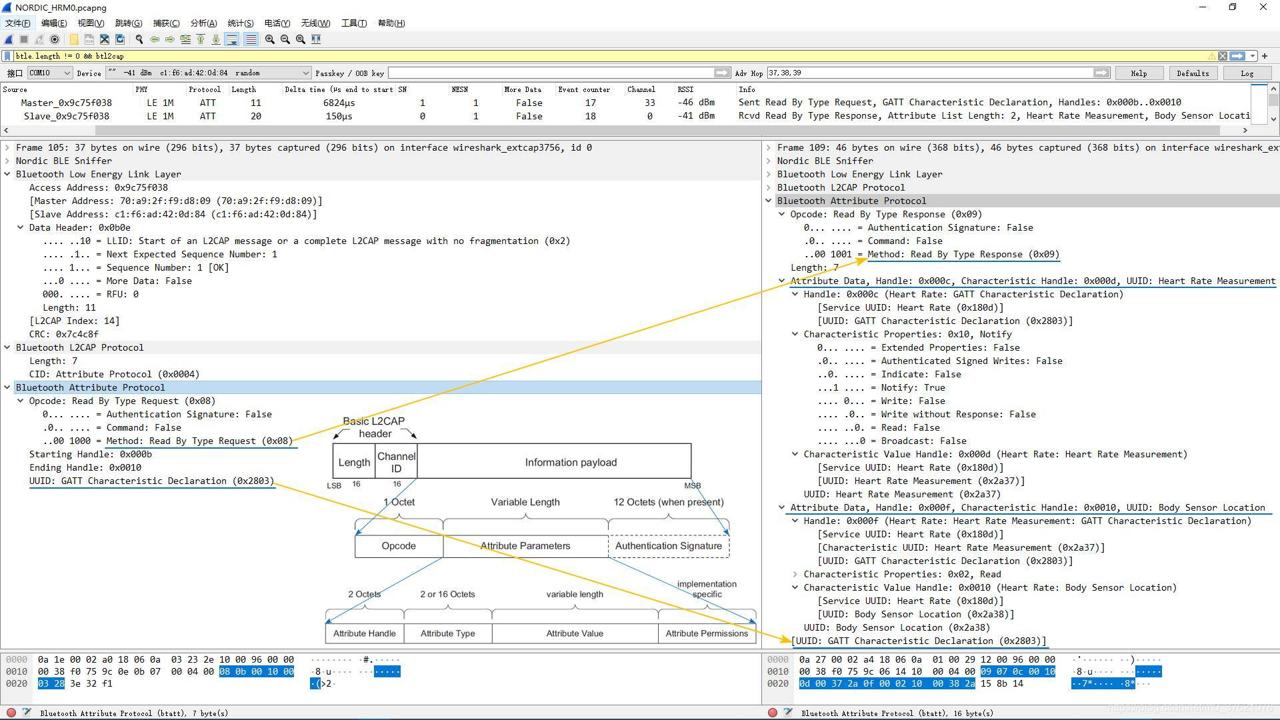Apply the display filter arrow
This screenshot has width=1280, height=720.
pos(1237,56)
